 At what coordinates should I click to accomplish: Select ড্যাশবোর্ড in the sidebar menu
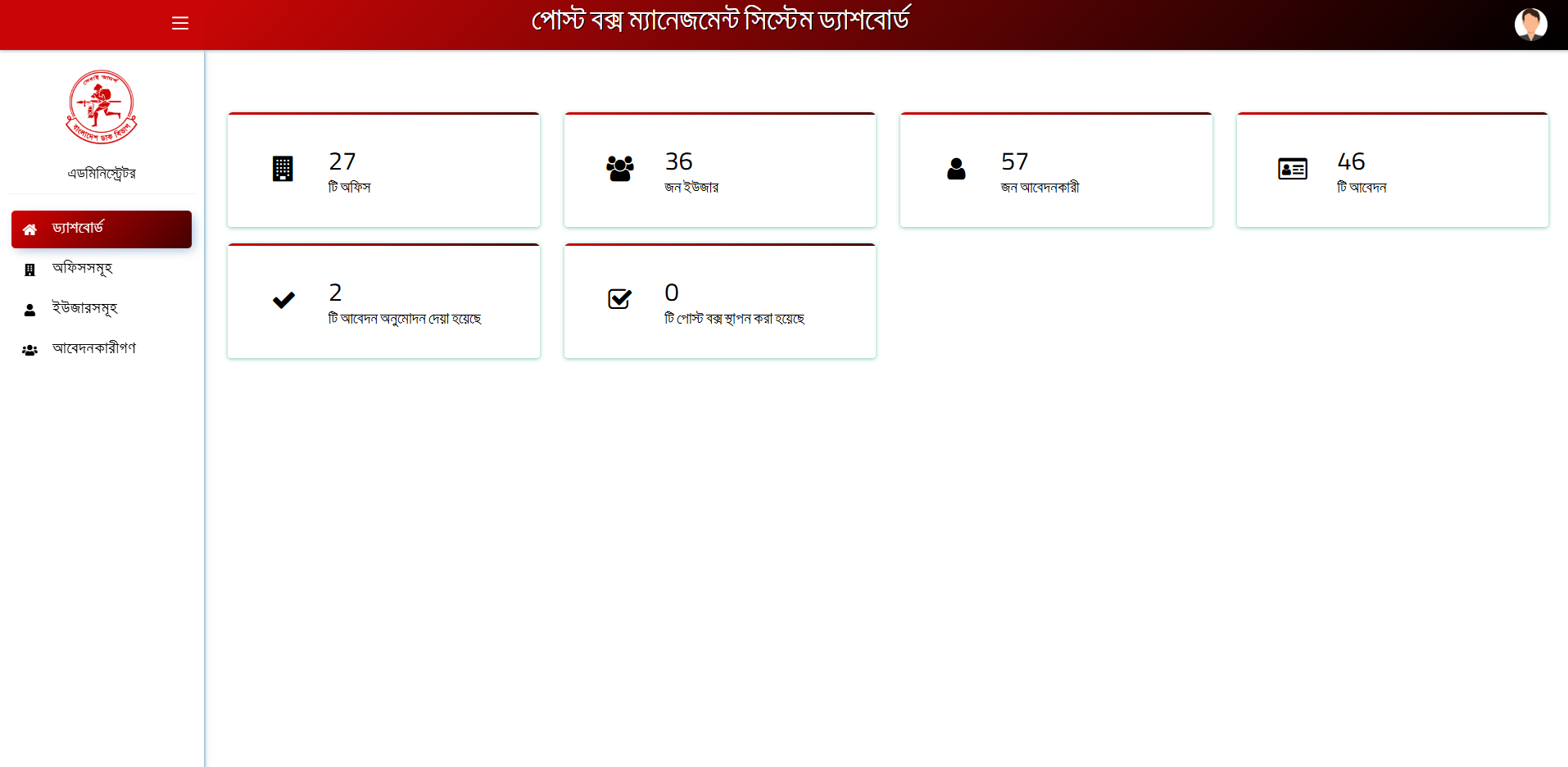pos(78,228)
